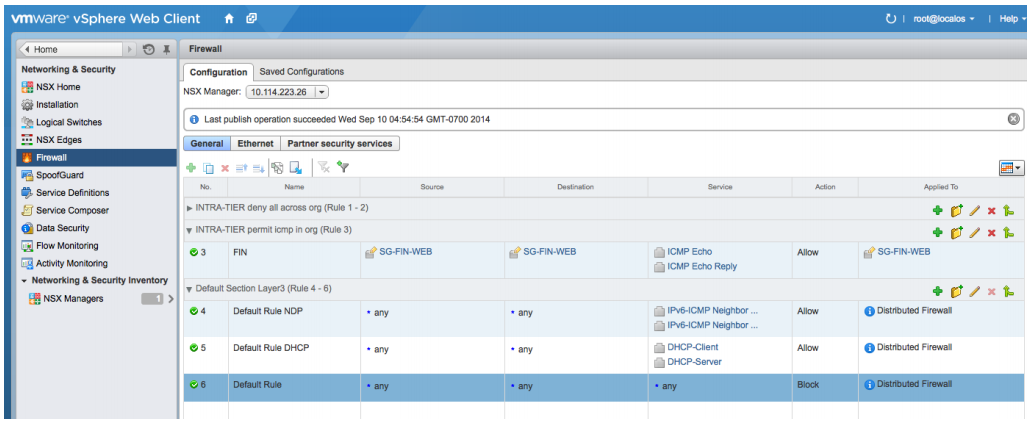Screen dimensions: 1032x421
Task: Switch to the Saved Configurations tab
Action: click(301, 72)
